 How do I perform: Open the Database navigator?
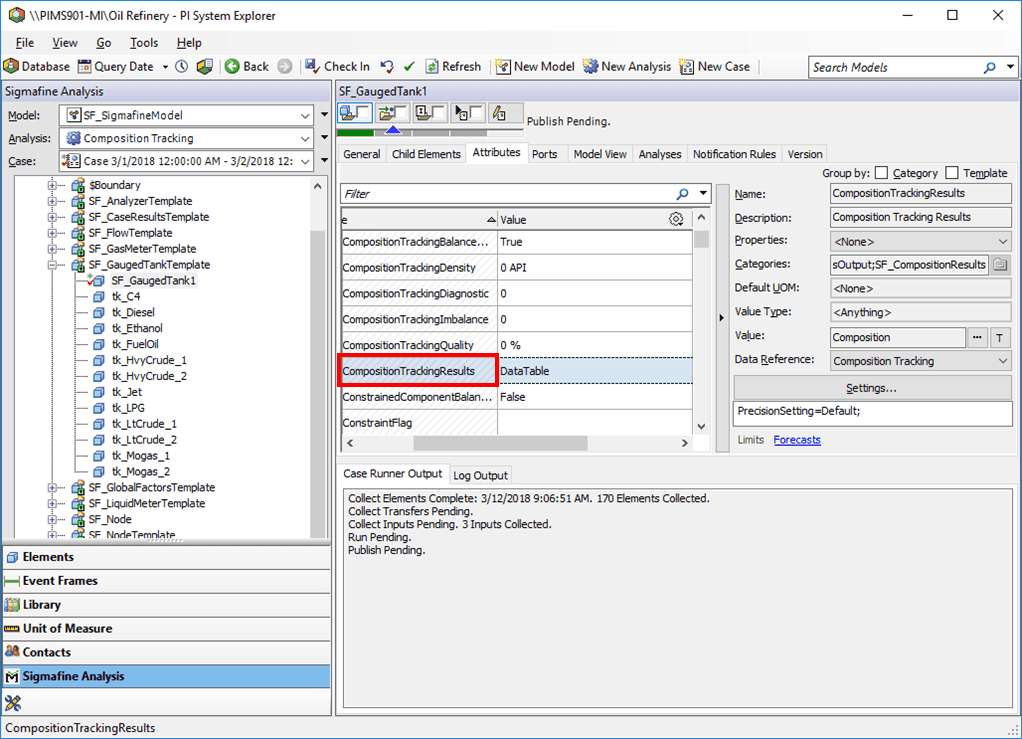point(40,67)
